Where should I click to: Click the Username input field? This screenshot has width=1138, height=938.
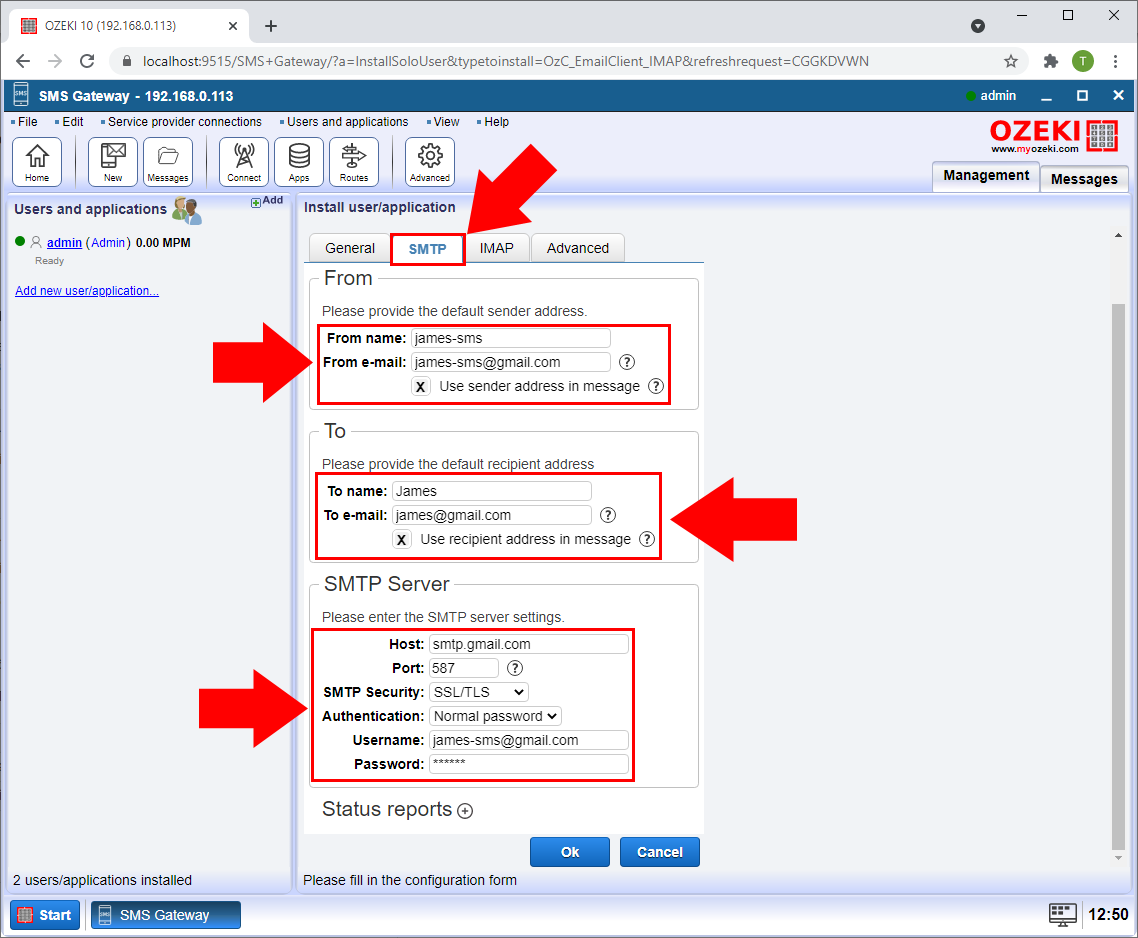click(529, 740)
